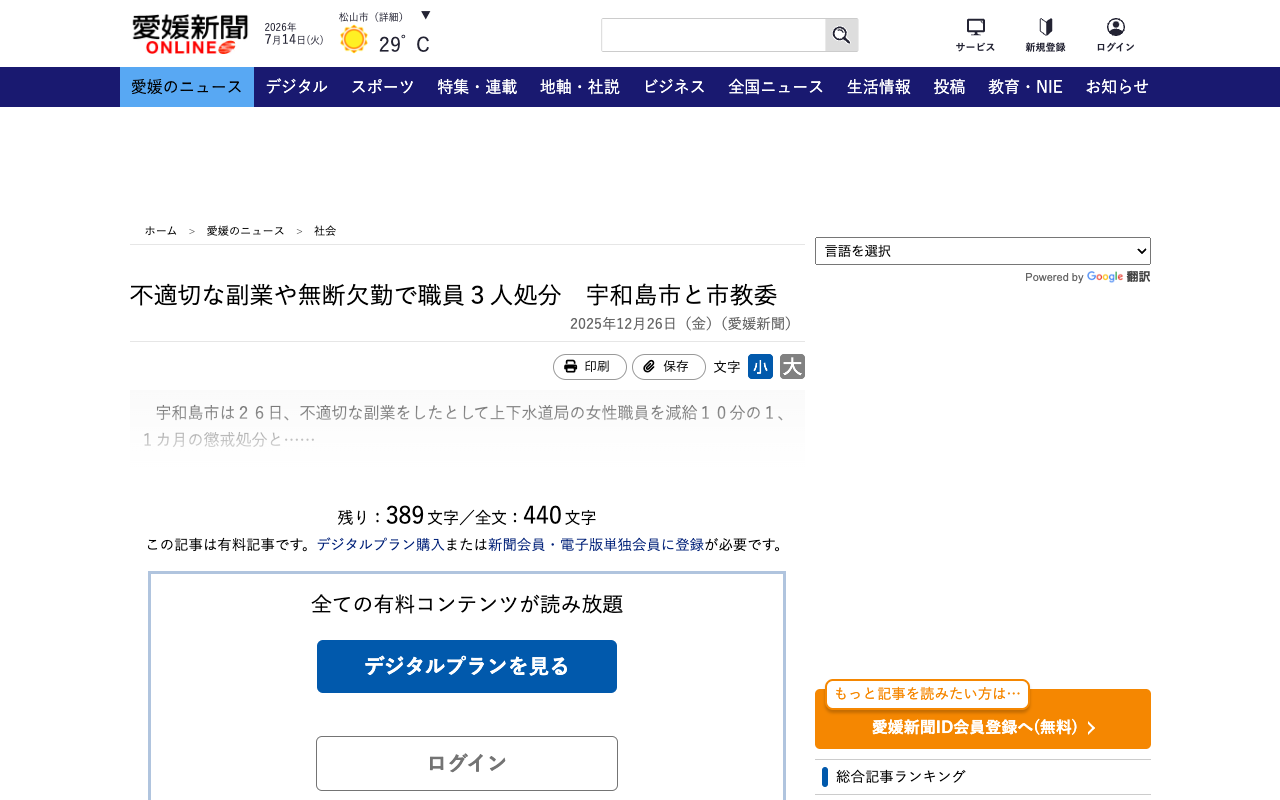
Task: Open the 言語を選択 language dropdown
Action: pos(983,251)
